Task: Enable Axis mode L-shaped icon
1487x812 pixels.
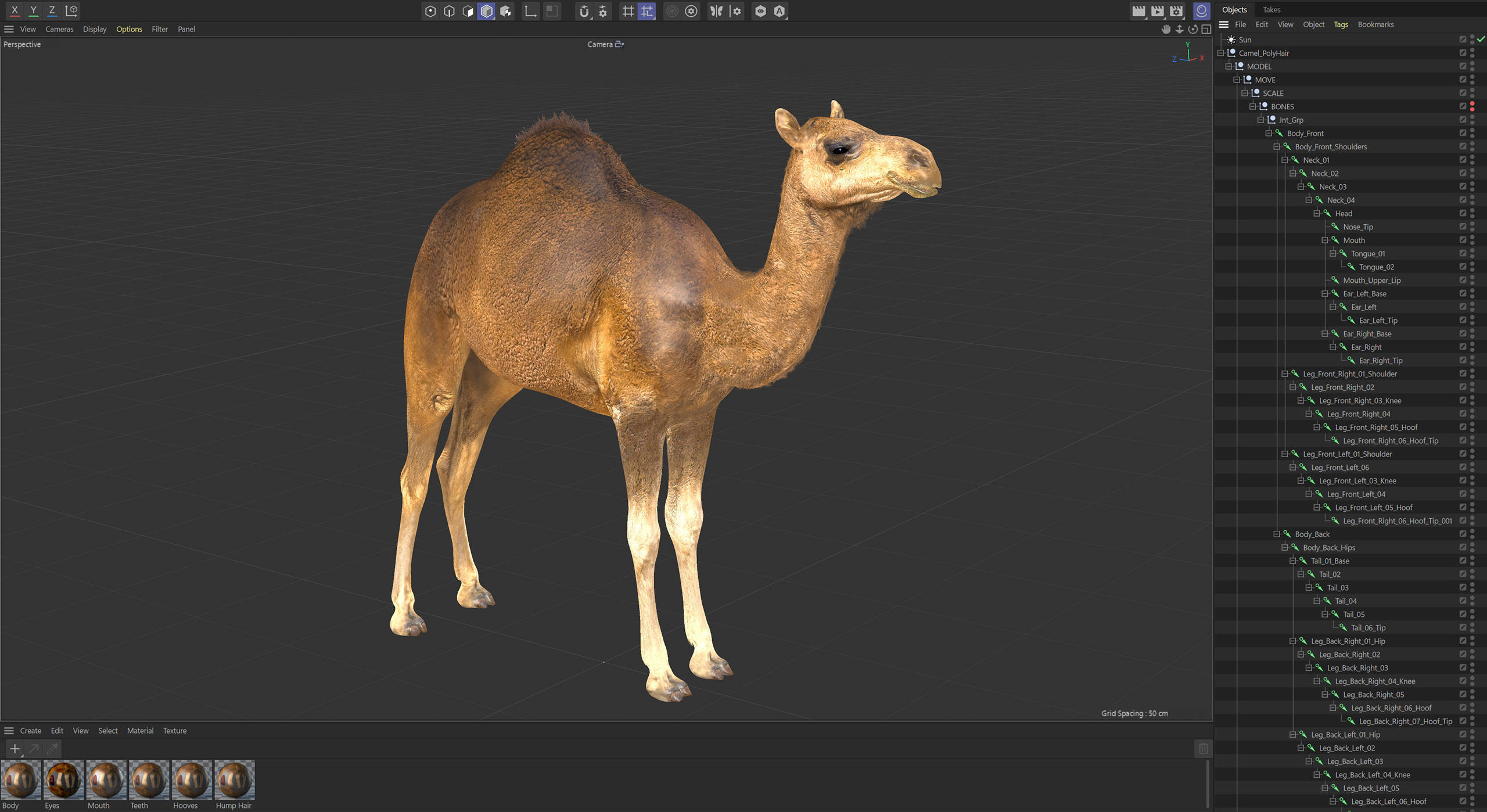Action: (530, 11)
